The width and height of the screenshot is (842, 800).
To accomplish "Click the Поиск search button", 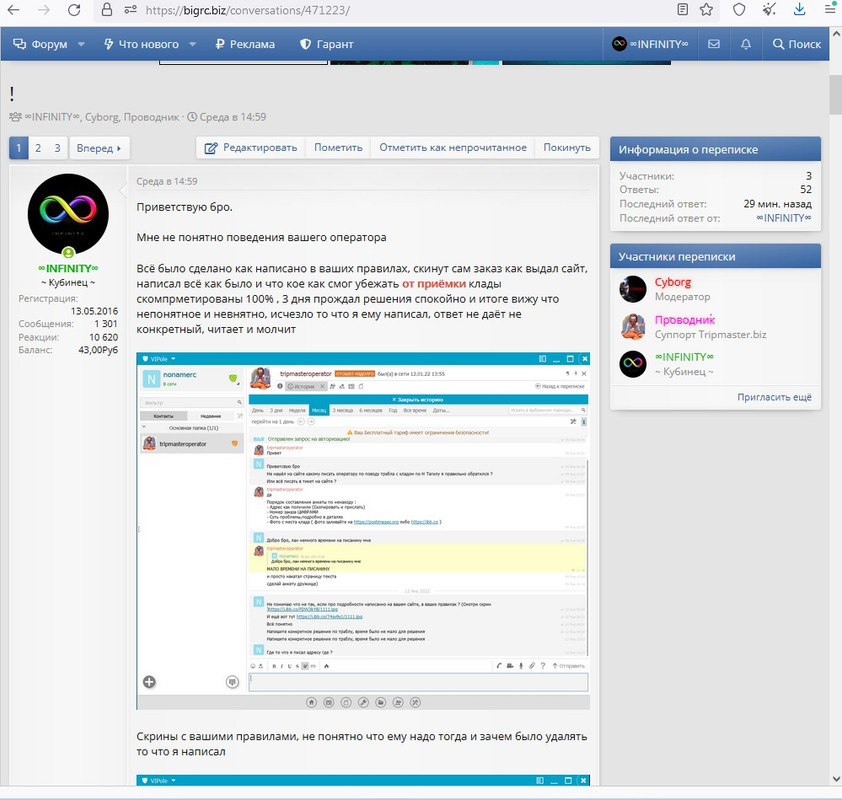I will 796,44.
